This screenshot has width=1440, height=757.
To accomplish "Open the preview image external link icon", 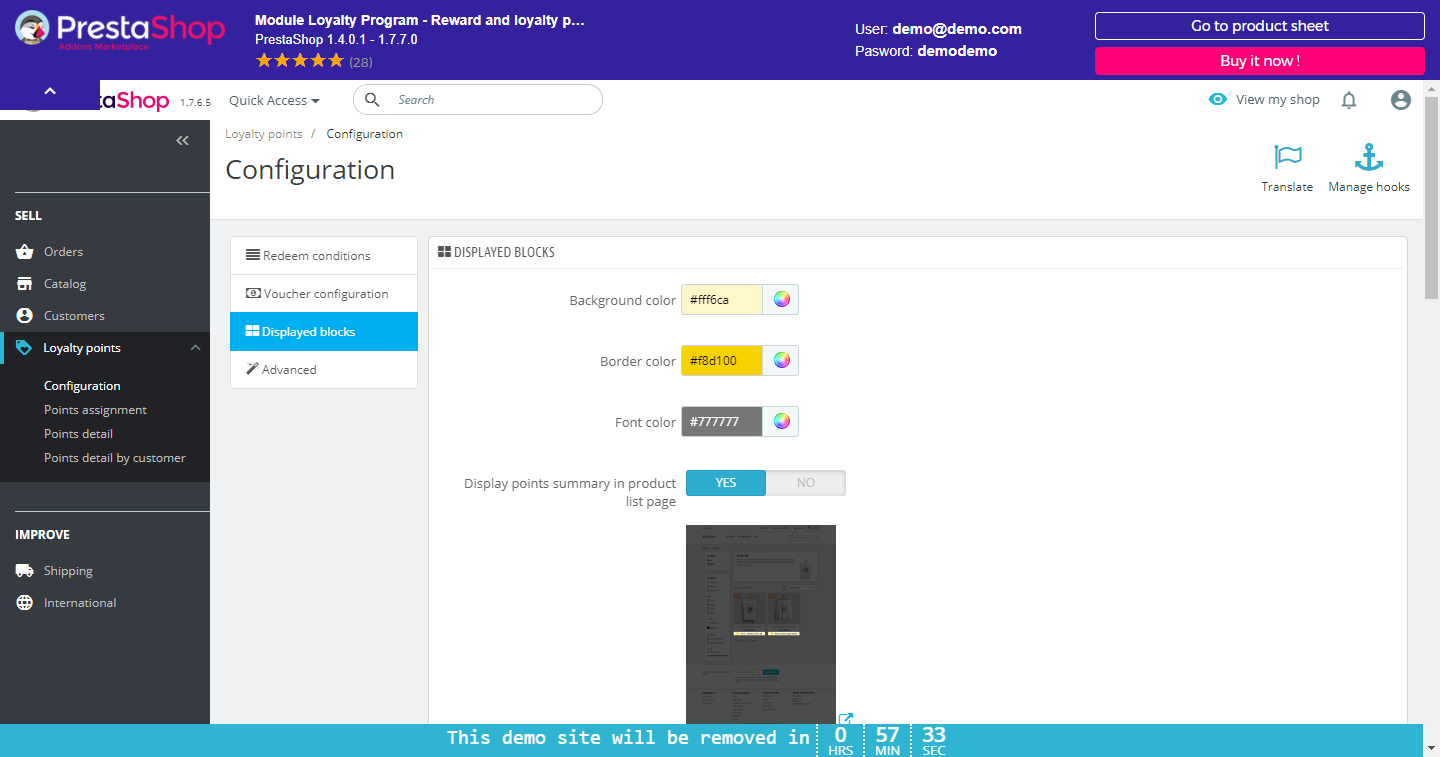I will click(846, 719).
